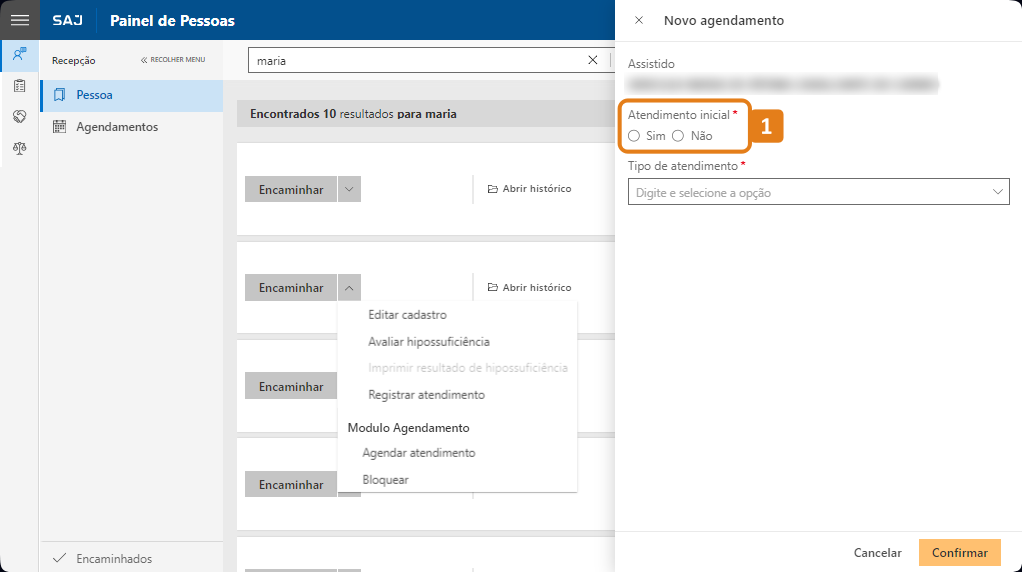The image size is (1022, 572).
Task: Select Não for Atendimento inicial
Action: point(678,136)
